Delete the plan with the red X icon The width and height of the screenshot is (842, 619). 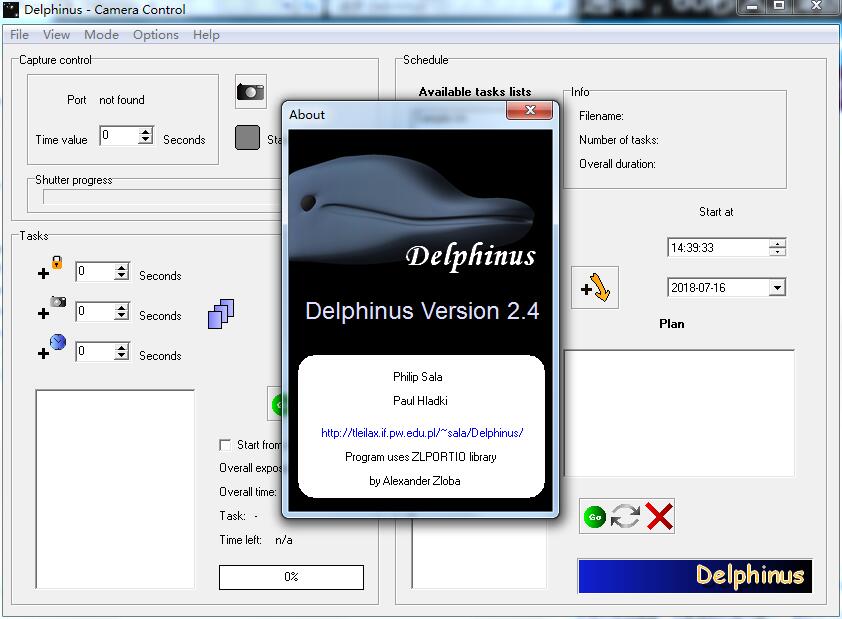659,516
